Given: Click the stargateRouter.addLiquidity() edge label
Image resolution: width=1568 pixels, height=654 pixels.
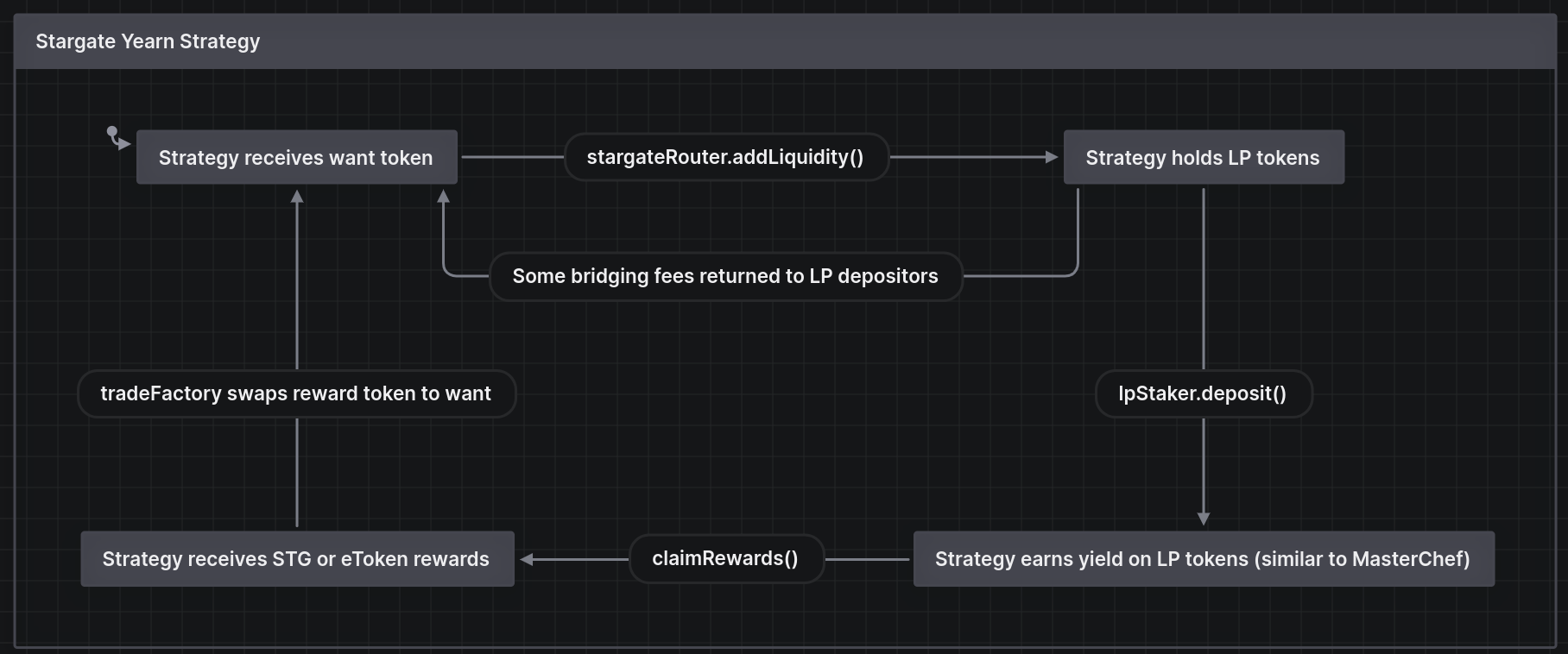Looking at the screenshot, I should (726, 157).
